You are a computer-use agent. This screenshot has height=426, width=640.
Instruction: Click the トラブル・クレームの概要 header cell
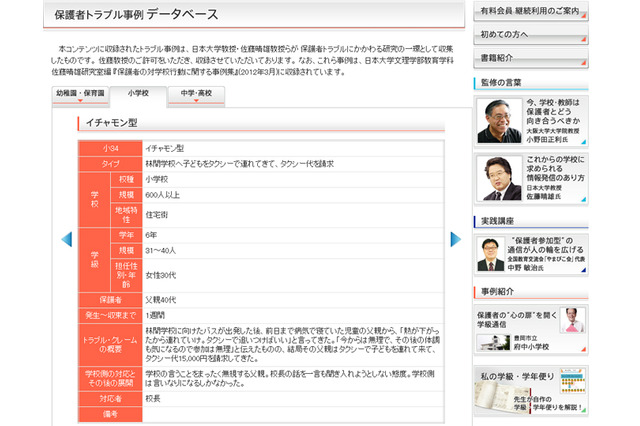(110, 345)
